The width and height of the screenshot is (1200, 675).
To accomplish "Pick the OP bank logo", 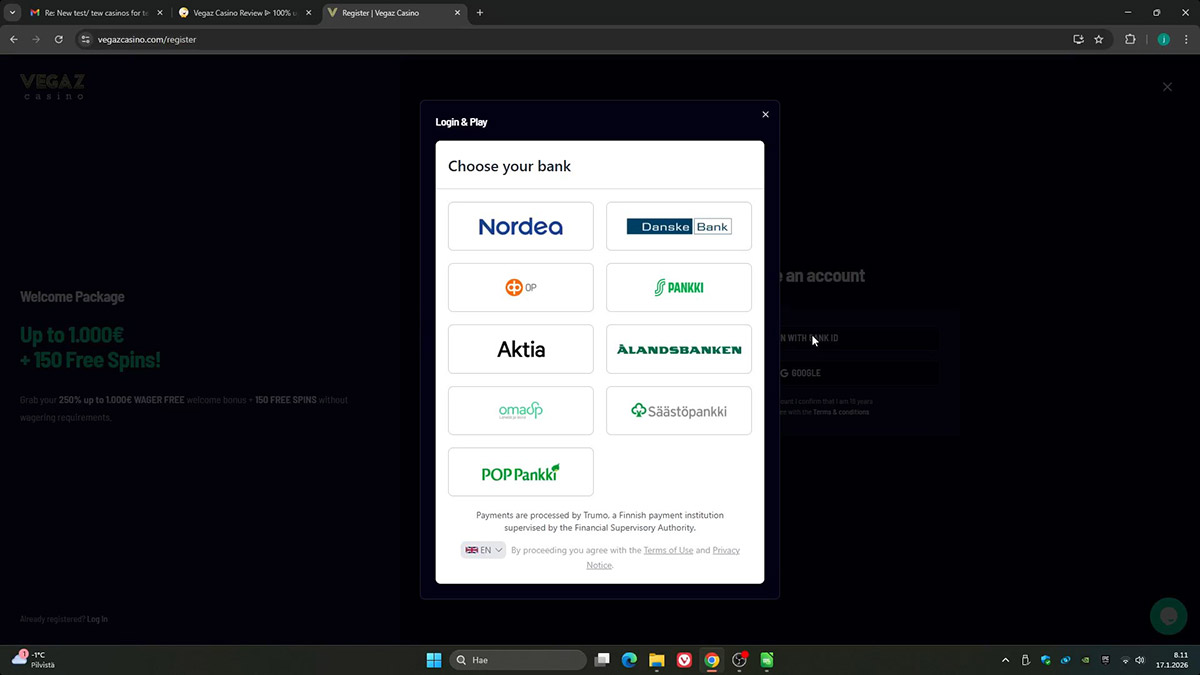I will (520, 288).
